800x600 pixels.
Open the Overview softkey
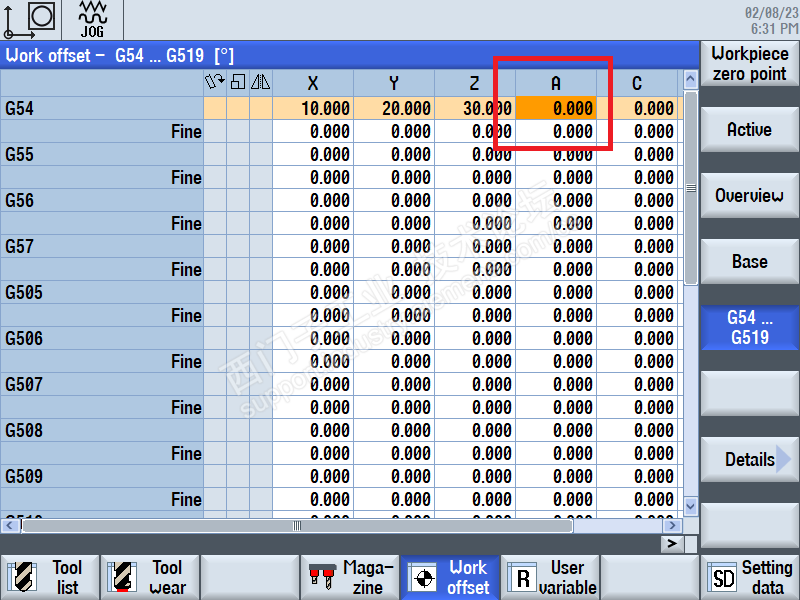[x=749, y=195]
